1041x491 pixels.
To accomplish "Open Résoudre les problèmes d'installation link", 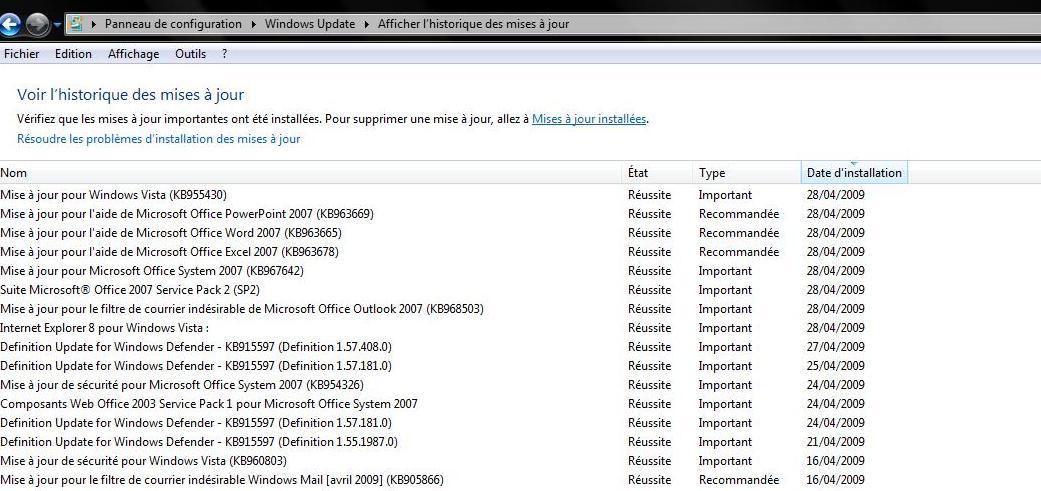I will click(158, 139).
